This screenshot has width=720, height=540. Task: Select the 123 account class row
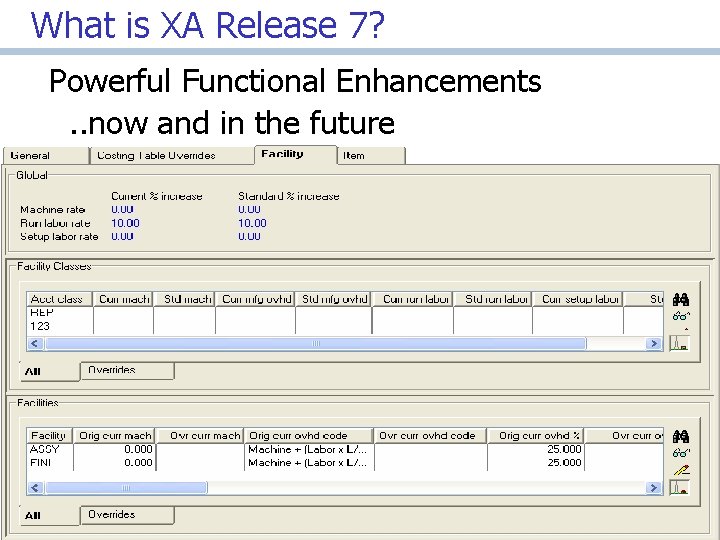345,326
